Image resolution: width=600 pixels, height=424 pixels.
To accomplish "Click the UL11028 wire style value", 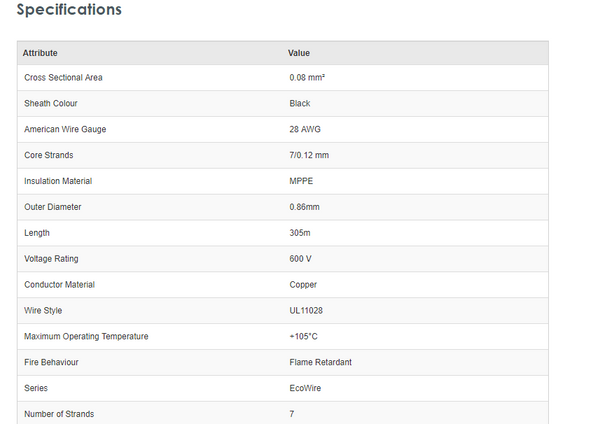I will coord(306,311).
